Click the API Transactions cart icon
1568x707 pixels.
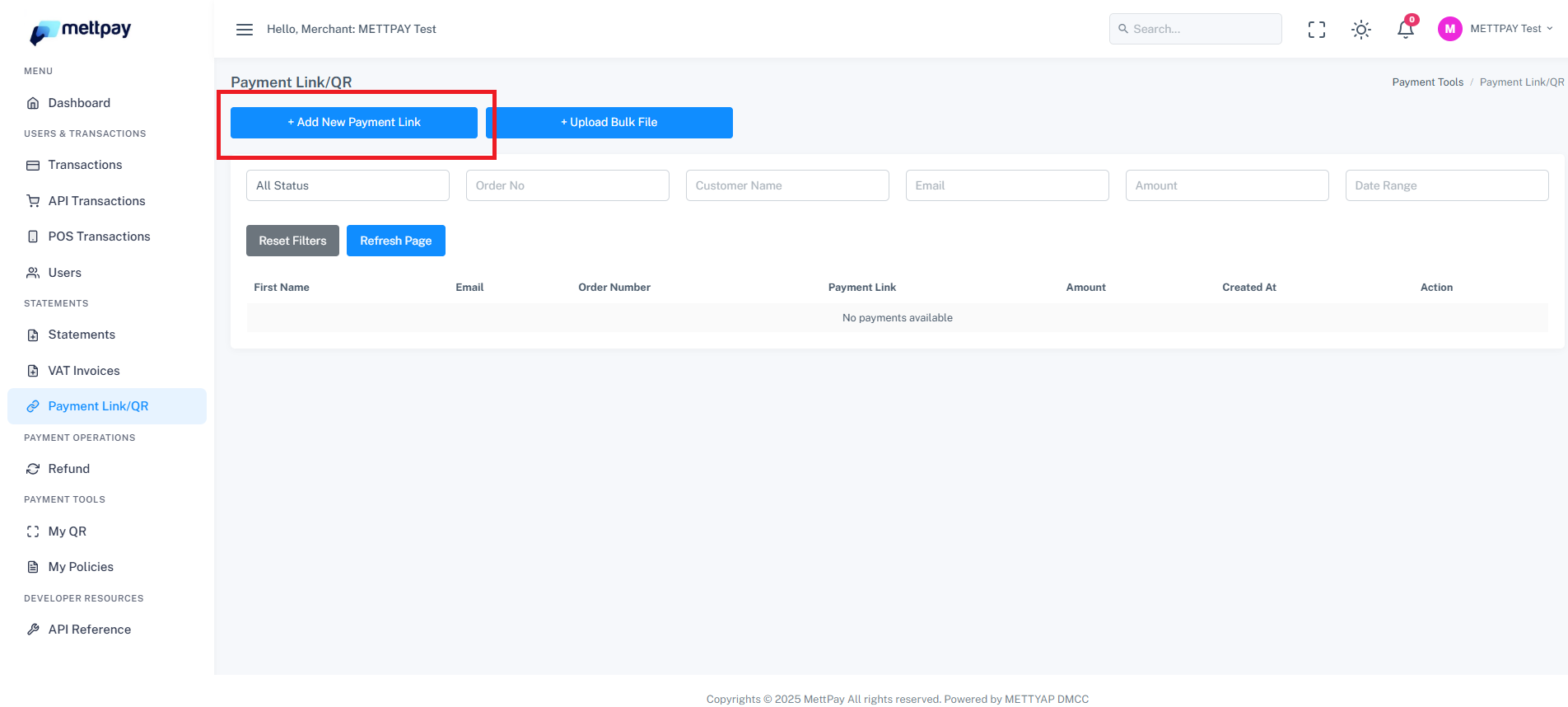coord(33,201)
